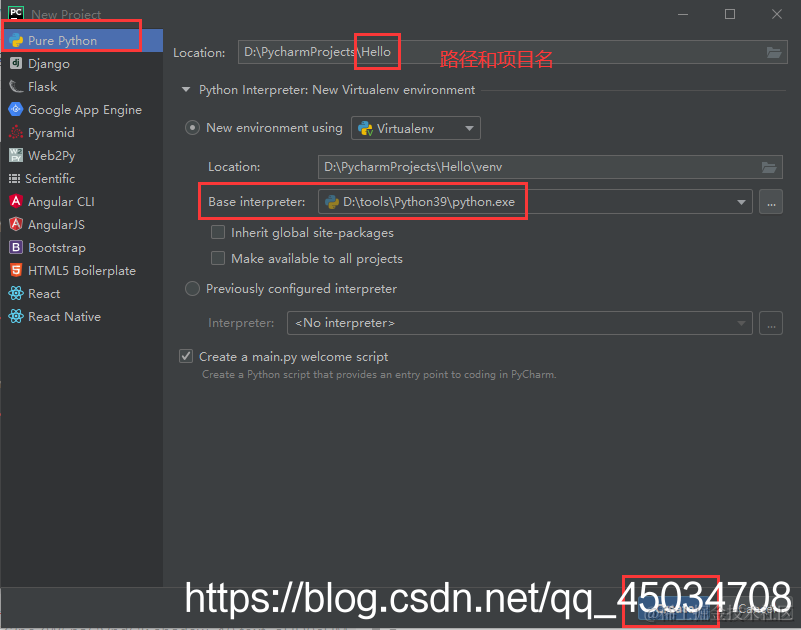Click the Web2Py icon
The width and height of the screenshot is (801, 630).
tap(16, 155)
